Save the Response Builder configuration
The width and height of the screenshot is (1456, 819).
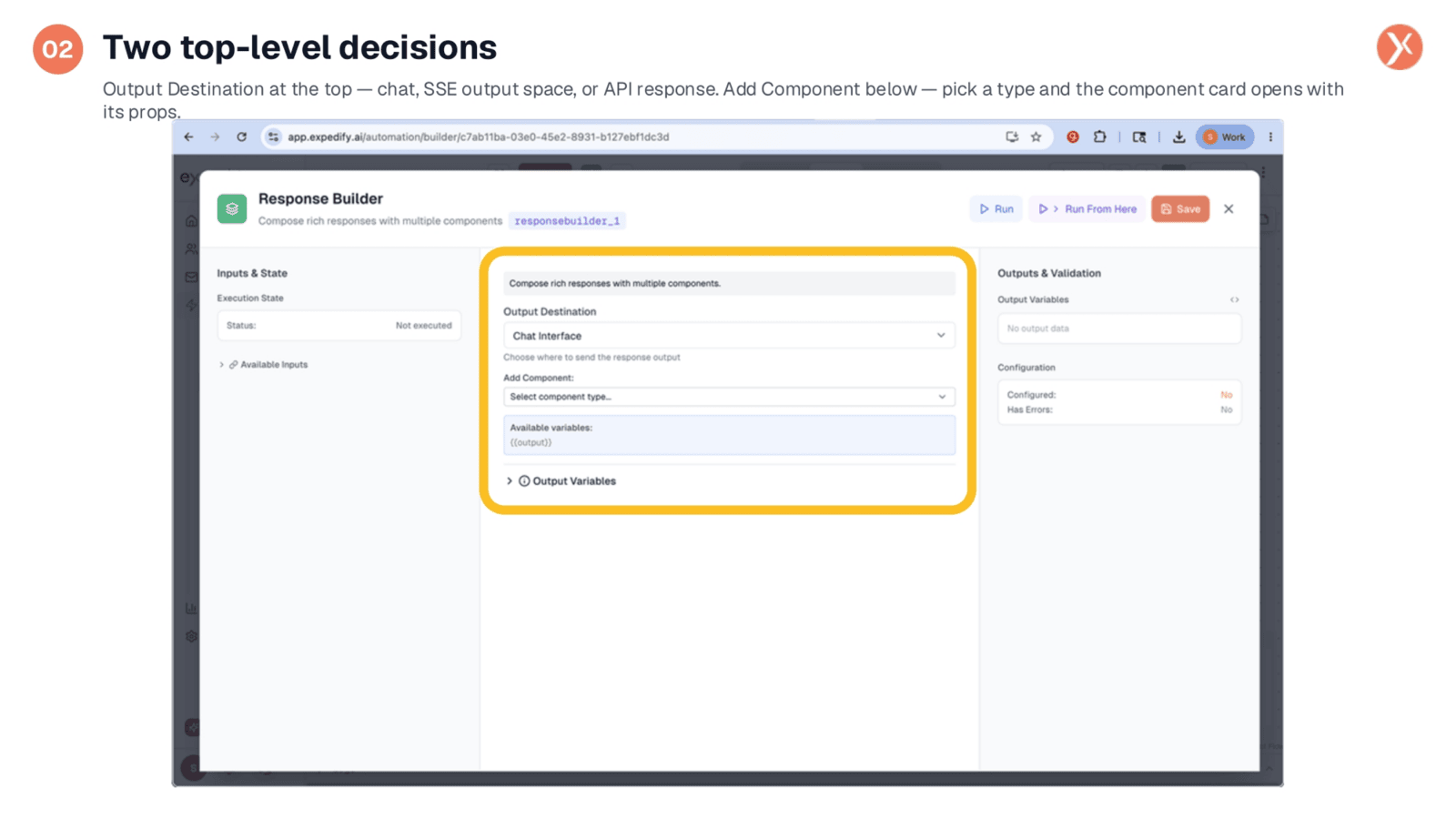tap(1180, 209)
